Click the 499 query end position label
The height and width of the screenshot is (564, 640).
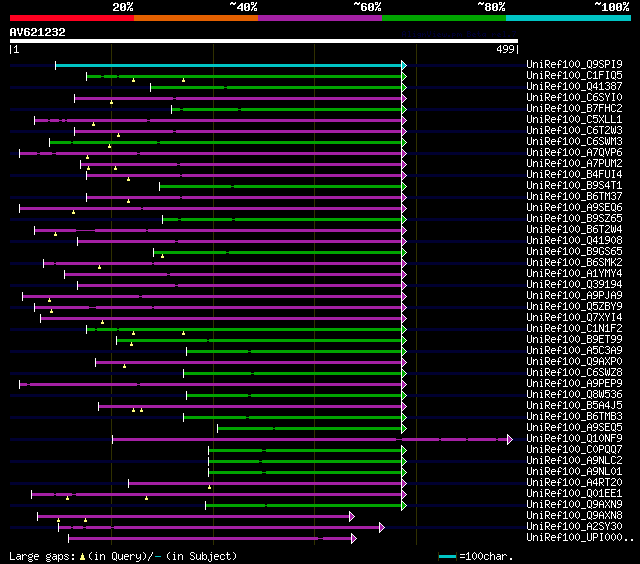coord(505,49)
